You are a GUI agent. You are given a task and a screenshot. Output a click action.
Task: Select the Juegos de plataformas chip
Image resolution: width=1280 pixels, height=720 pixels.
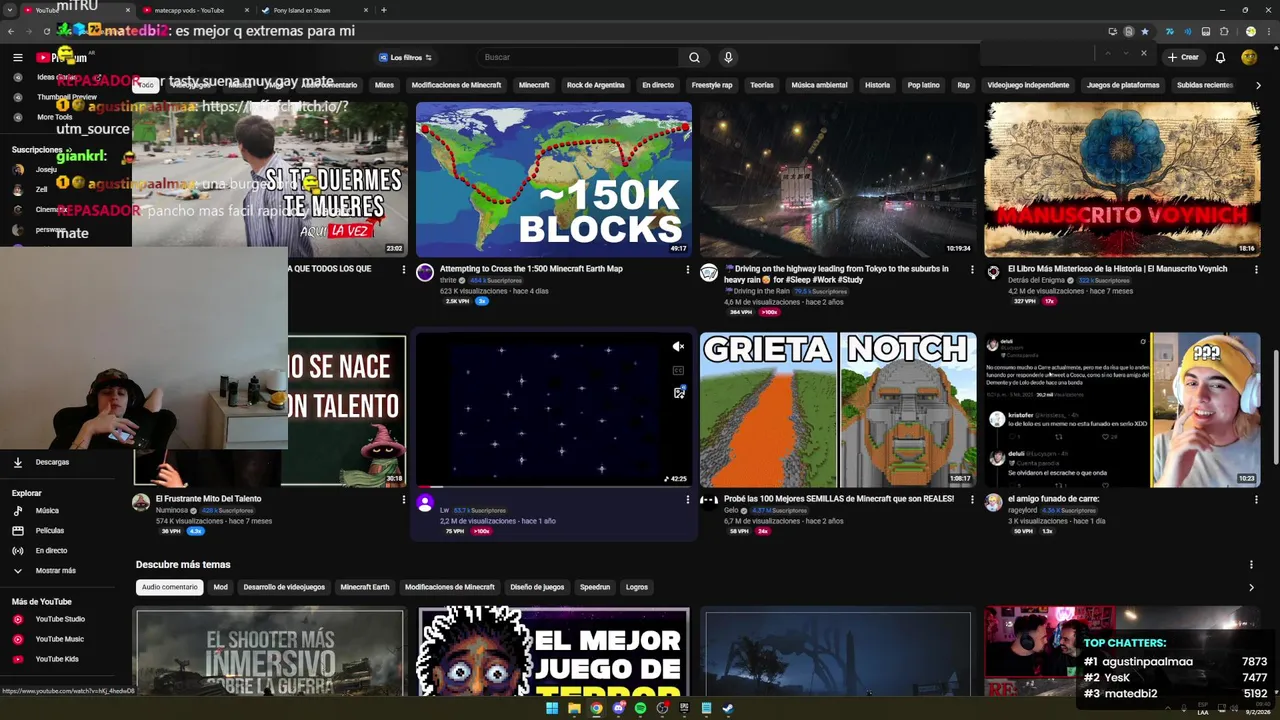tap(1123, 85)
